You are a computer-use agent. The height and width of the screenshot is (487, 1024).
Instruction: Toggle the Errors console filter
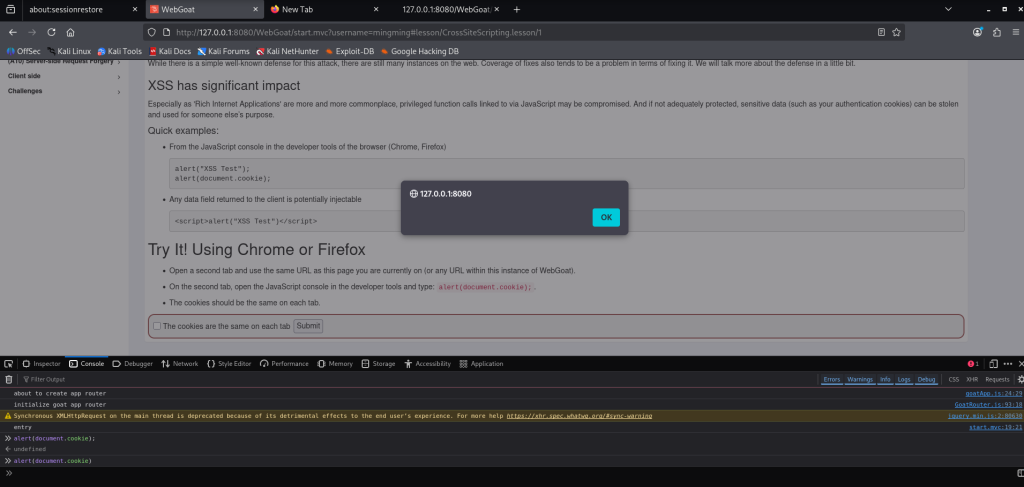[832, 379]
